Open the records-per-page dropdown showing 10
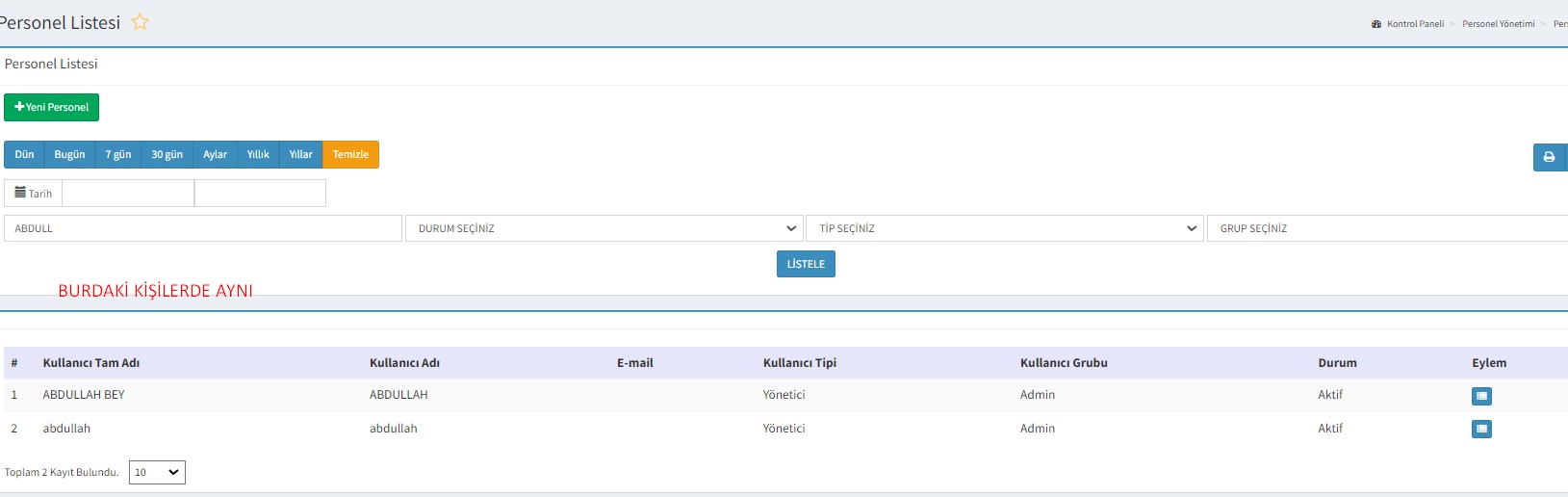This screenshot has width=1568, height=497. pos(157,472)
